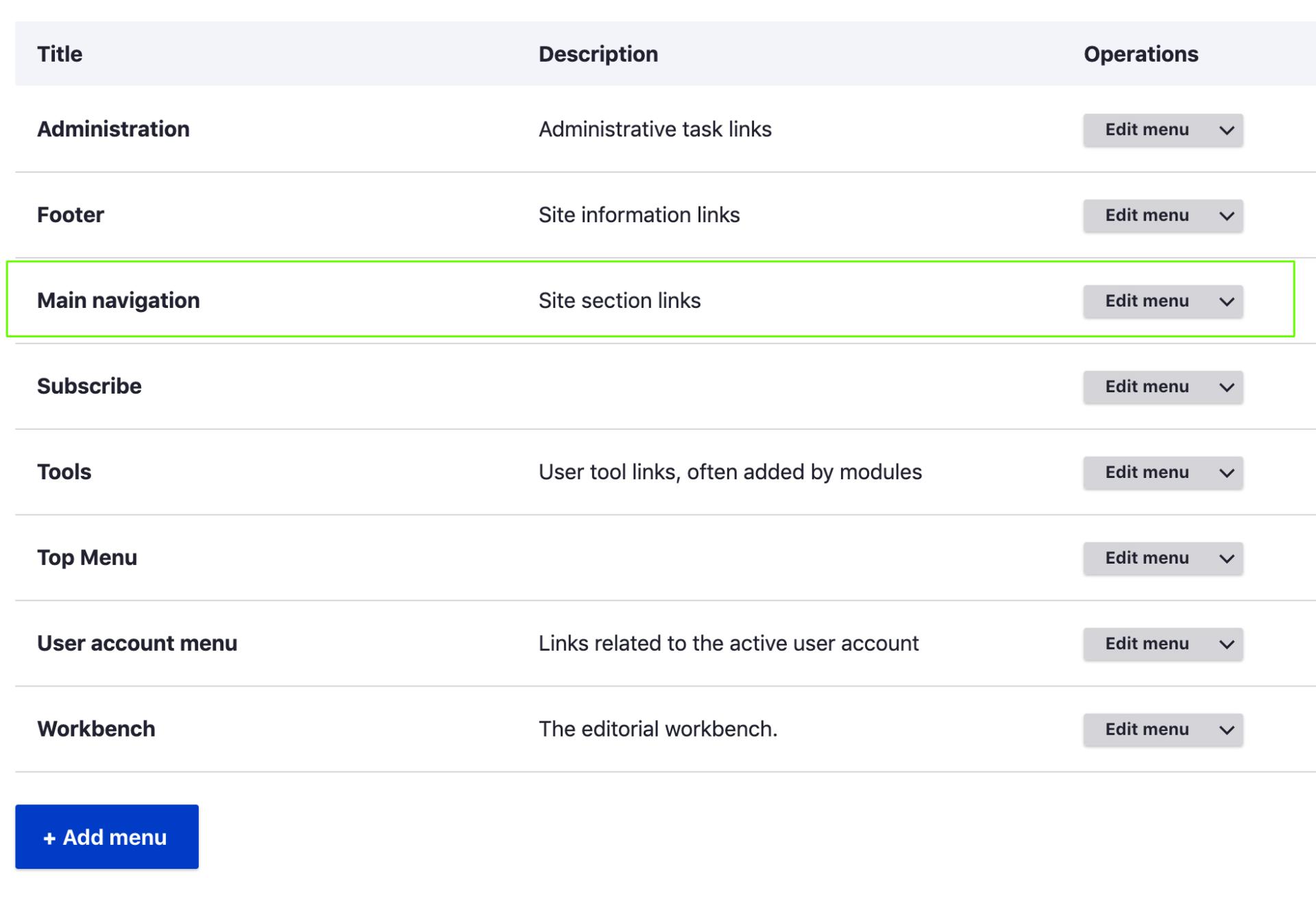
Task: Click Edit menu for Workbench
Action: tap(1147, 730)
